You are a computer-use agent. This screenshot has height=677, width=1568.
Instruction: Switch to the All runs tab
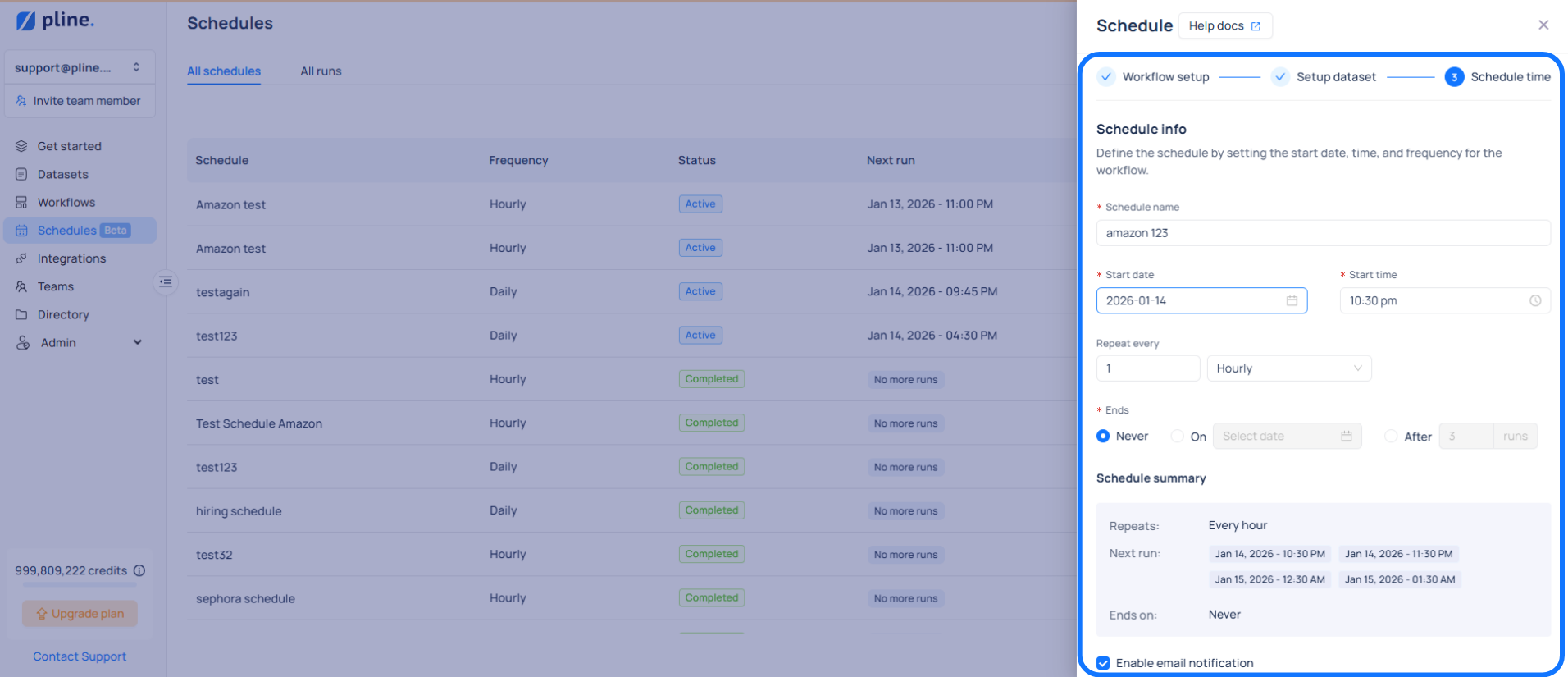click(x=321, y=71)
